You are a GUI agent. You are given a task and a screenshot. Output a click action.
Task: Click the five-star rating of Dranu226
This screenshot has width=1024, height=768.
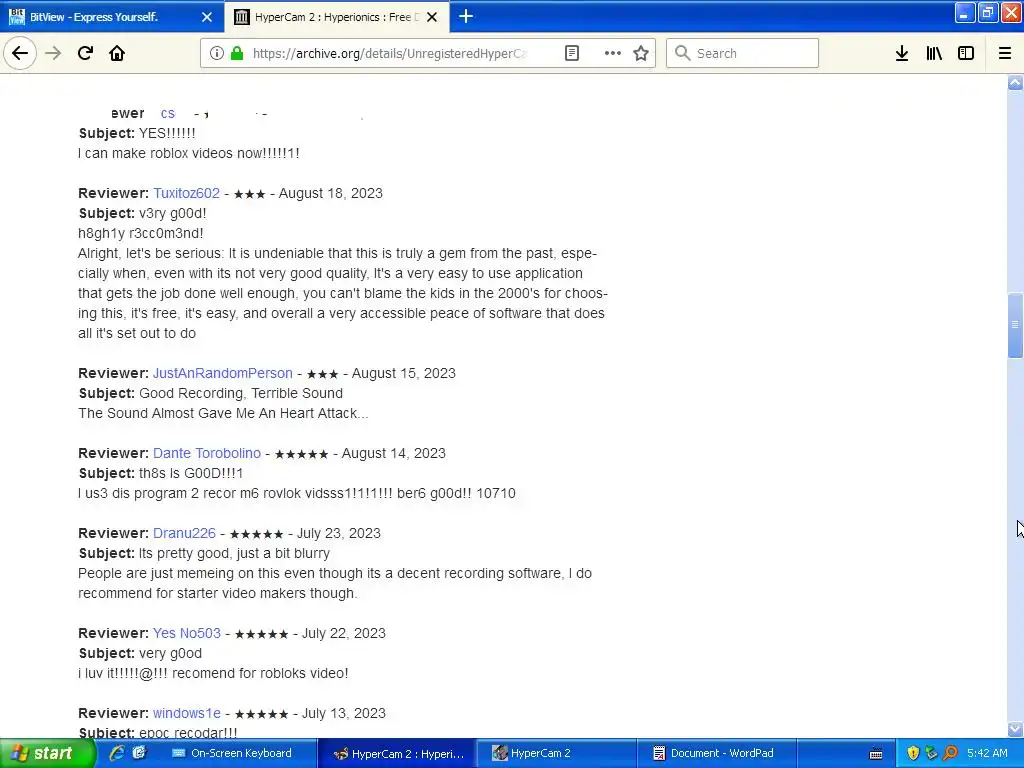coord(257,534)
